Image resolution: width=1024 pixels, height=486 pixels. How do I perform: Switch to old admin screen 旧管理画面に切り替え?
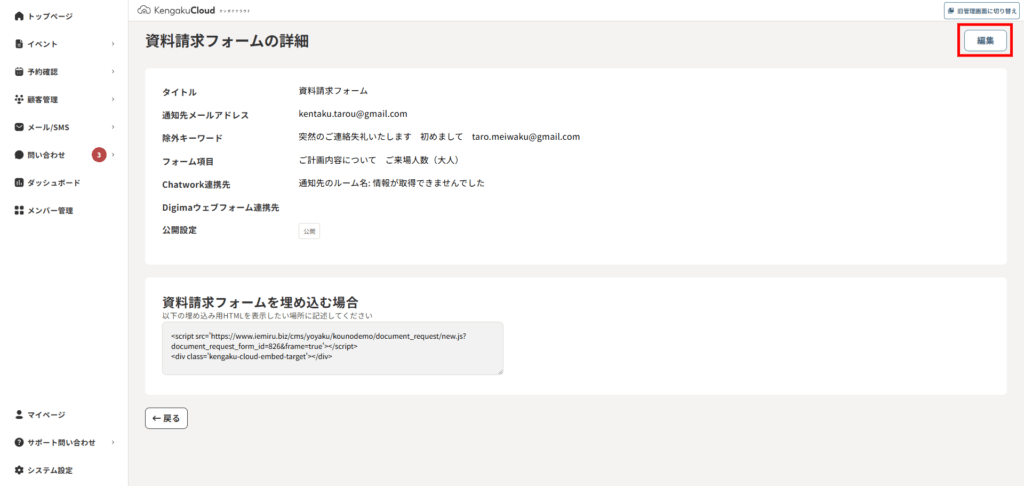982,10
